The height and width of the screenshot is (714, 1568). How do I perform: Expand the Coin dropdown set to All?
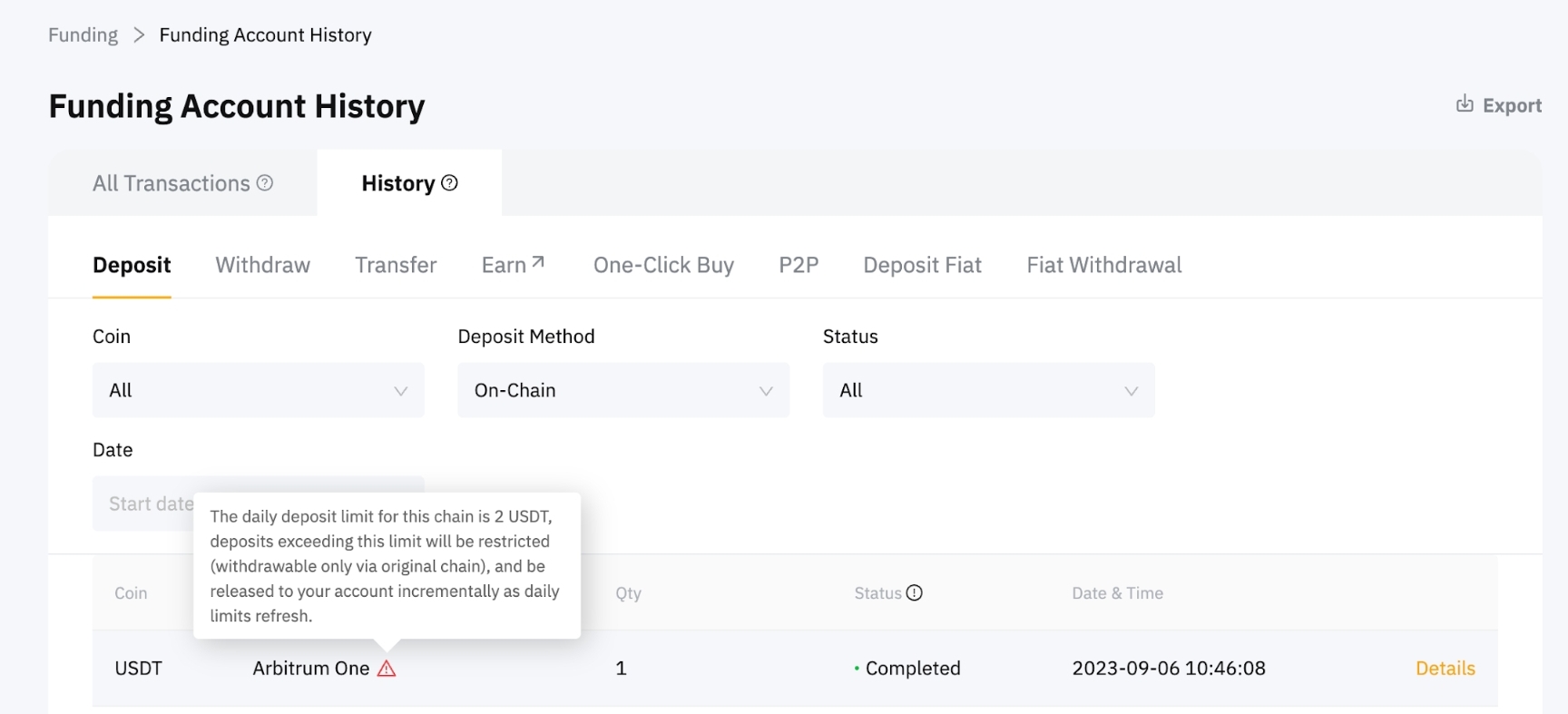(x=258, y=390)
